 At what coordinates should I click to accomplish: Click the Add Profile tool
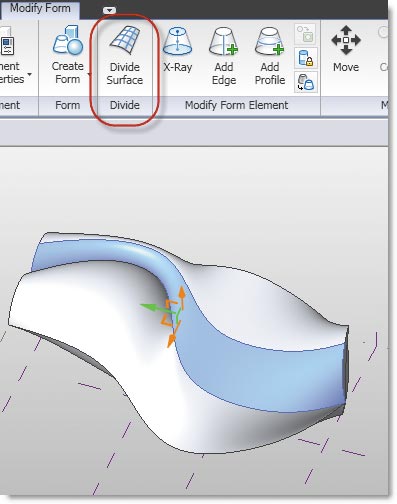point(270,55)
